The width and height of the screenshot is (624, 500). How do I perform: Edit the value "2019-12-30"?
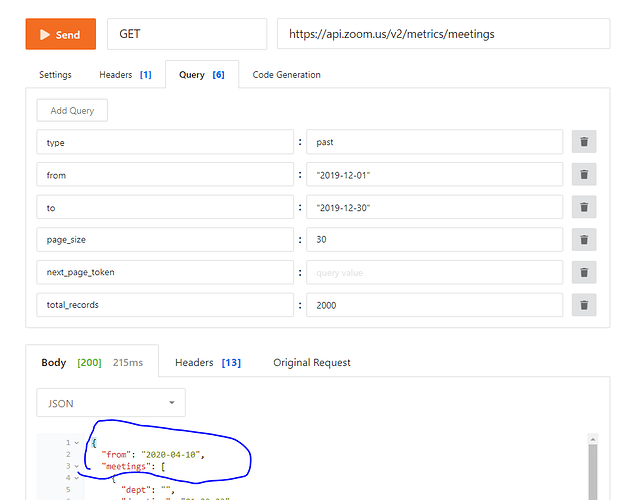coord(435,207)
